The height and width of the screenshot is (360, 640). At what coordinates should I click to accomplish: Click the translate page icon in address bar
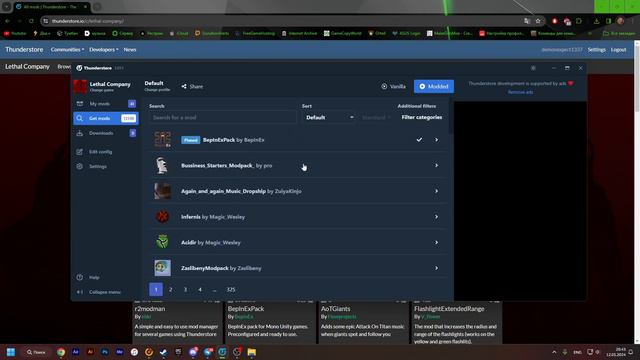point(527,21)
